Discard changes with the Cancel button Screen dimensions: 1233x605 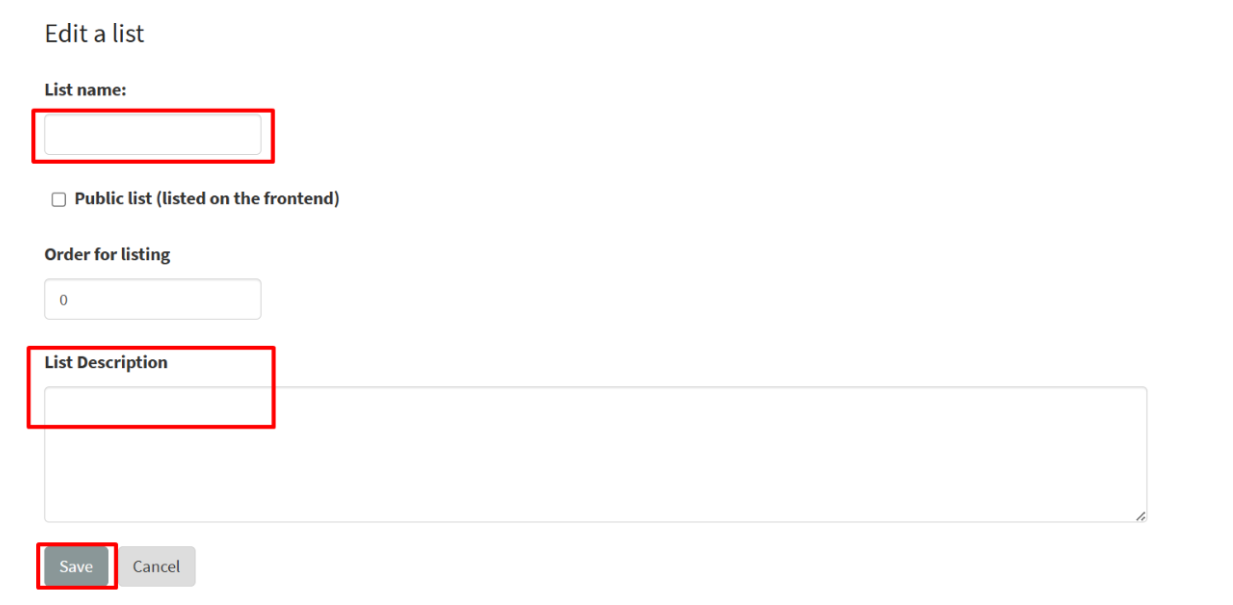point(156,567)
